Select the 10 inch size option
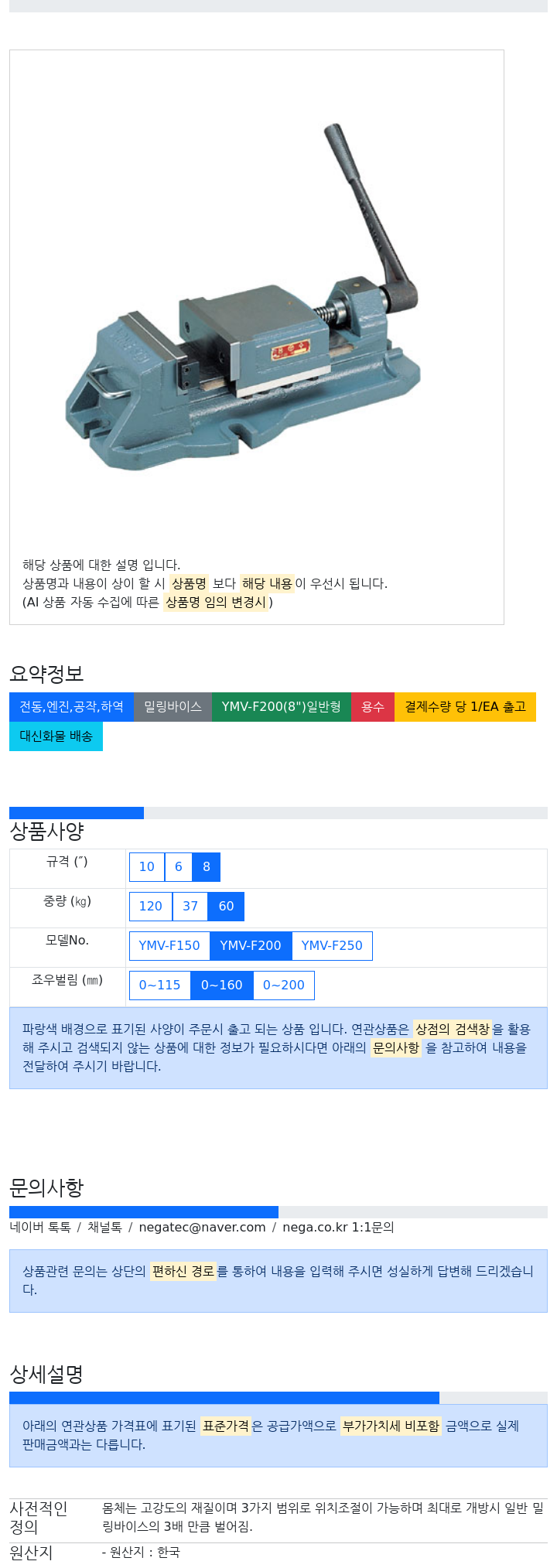The height and width of the screenshot is (1568, 557). (147, 867)
